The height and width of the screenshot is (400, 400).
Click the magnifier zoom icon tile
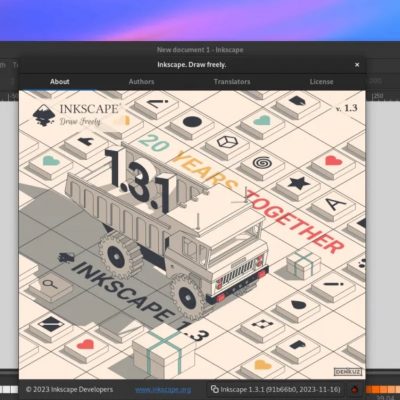50,284
